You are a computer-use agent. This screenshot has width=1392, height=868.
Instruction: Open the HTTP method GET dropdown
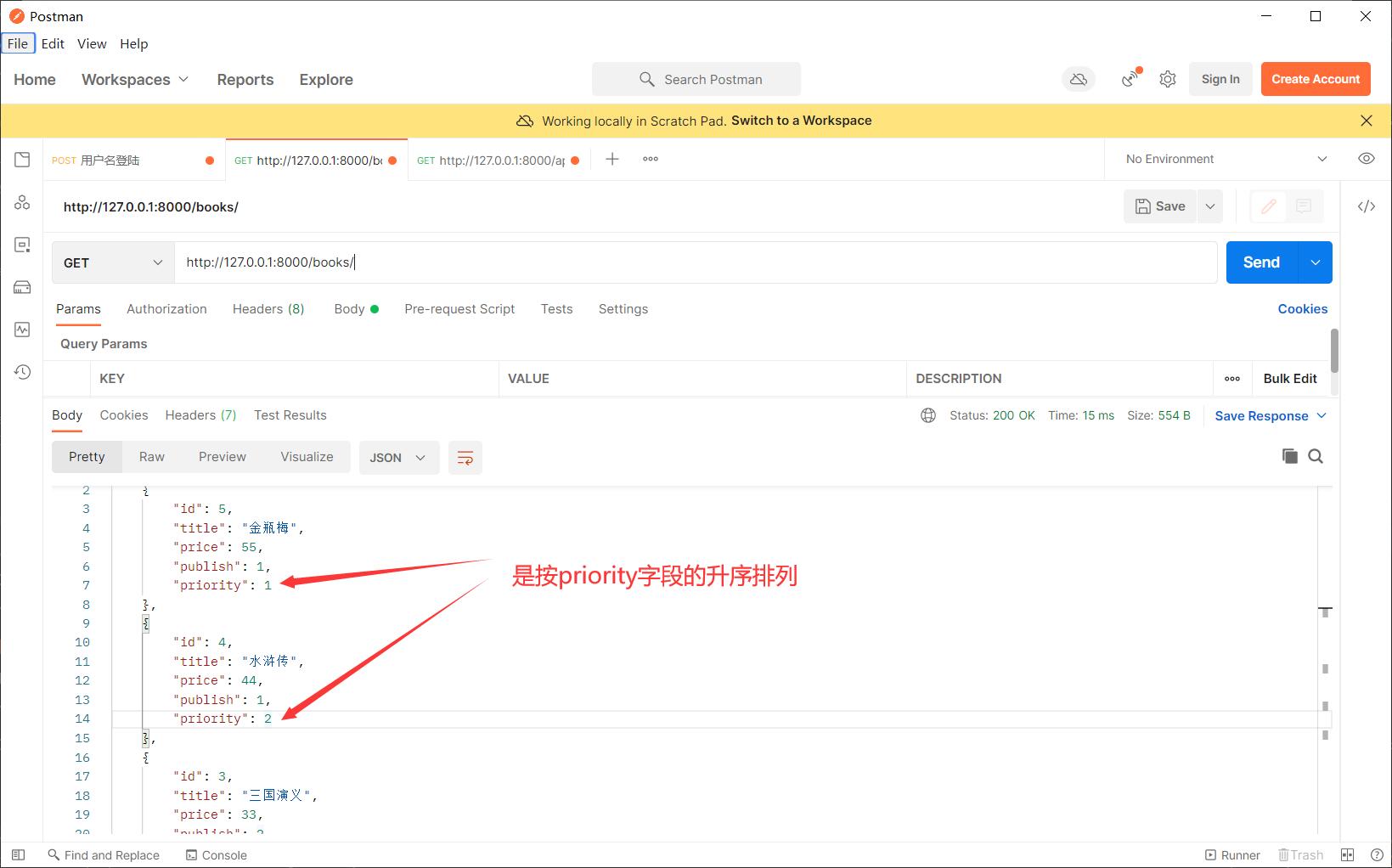[x=113, y=262]
